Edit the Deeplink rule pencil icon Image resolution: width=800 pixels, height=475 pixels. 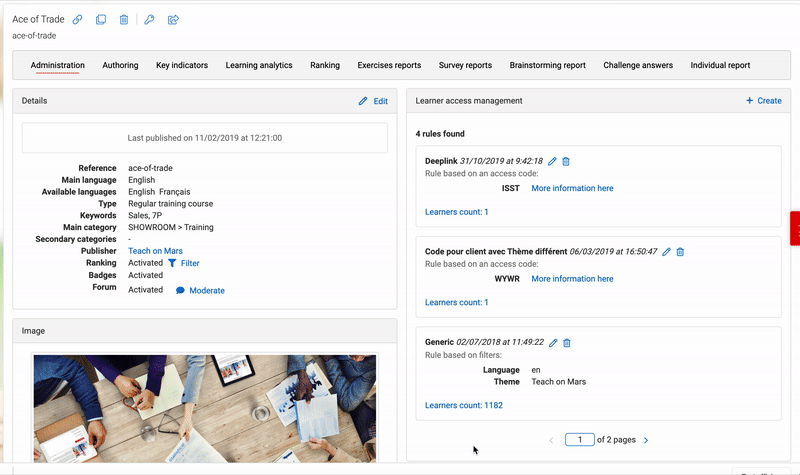[x=552, y=161]
